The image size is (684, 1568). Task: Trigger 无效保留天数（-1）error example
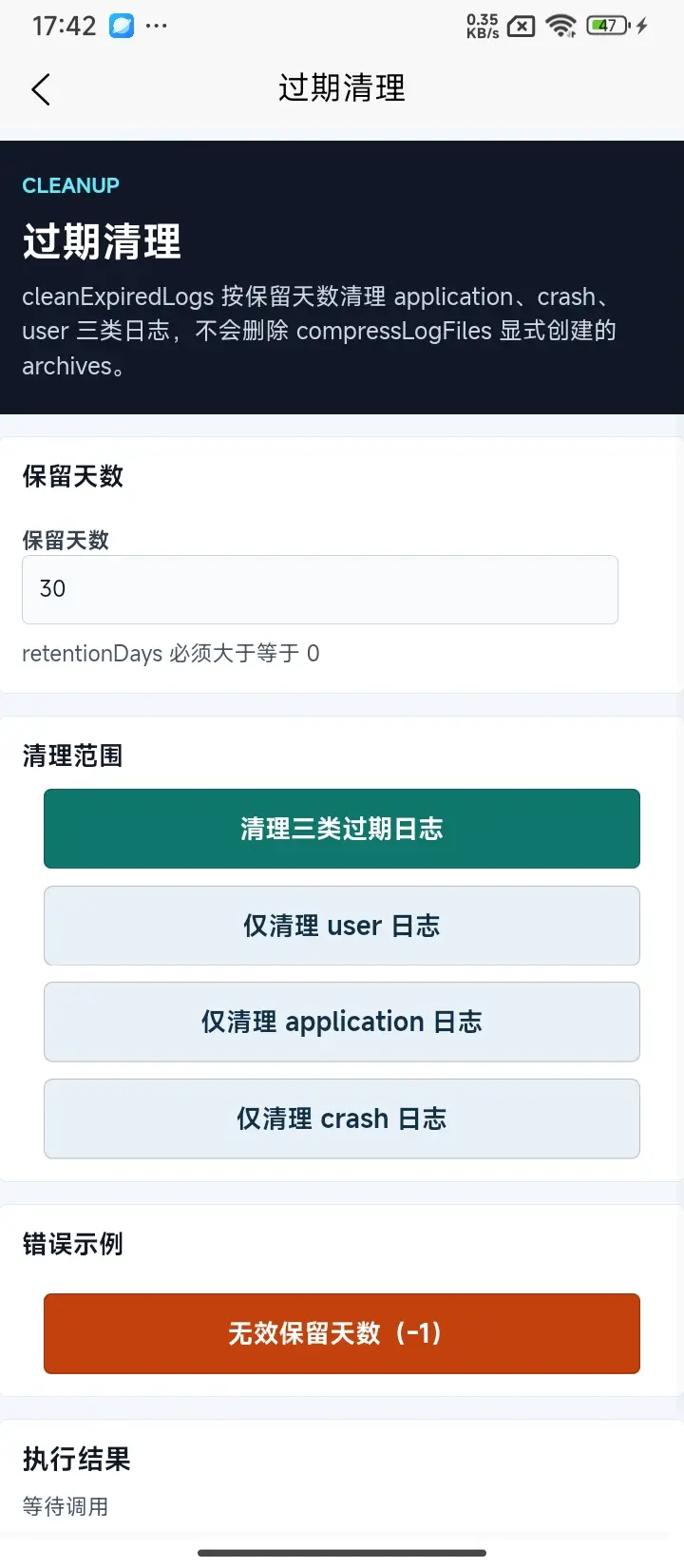click(342, 1333)
